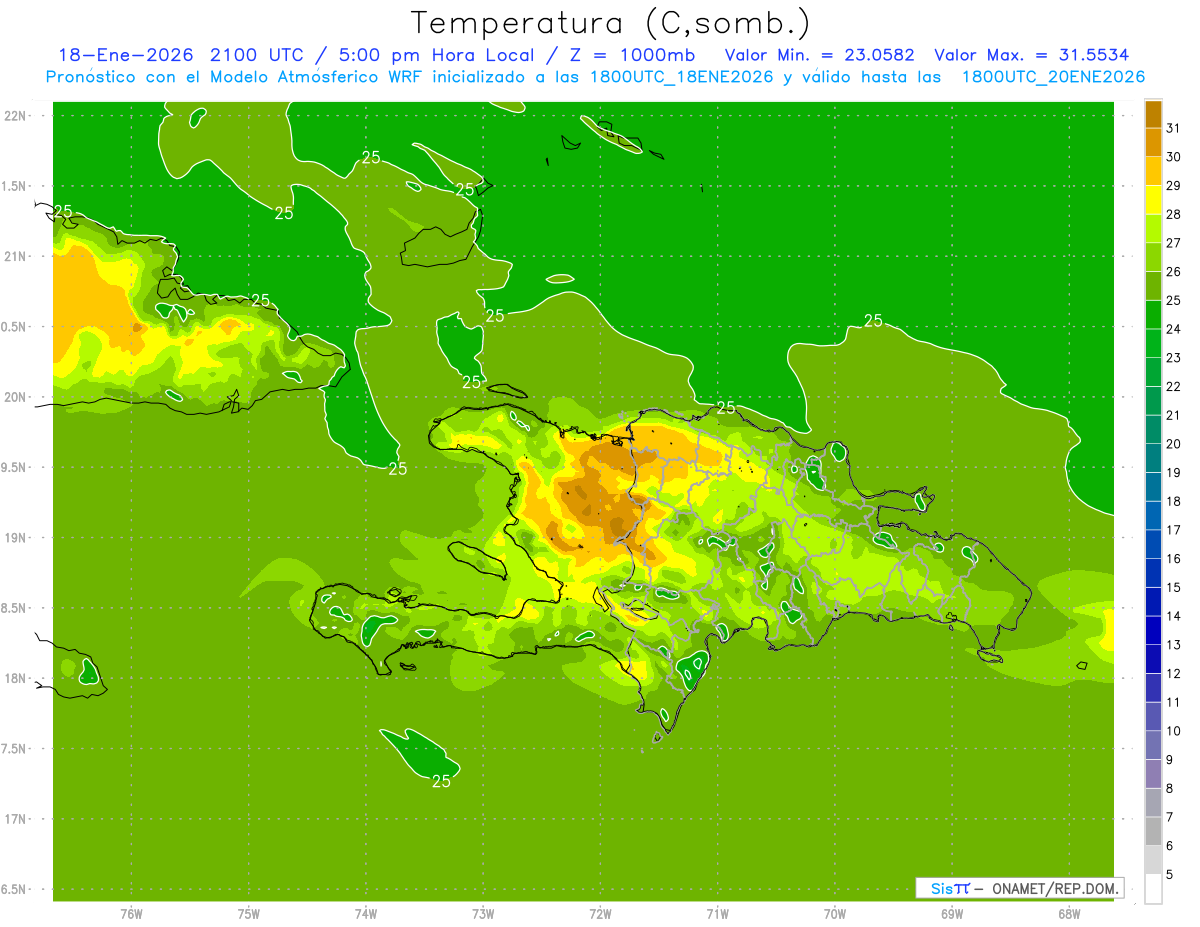
Task: Click the '24' label on the color scale
Action: pos(1173,329)
